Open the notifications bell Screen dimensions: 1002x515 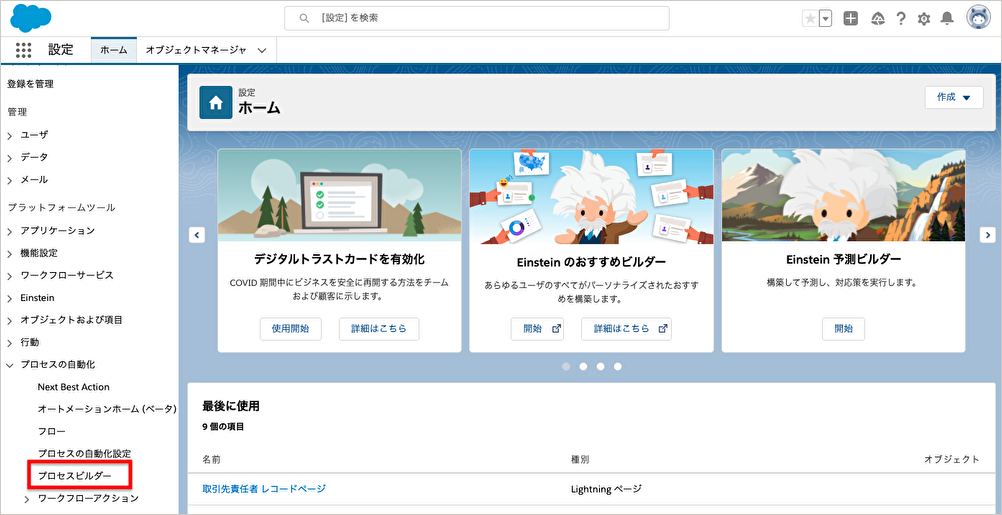pos(947,19)
